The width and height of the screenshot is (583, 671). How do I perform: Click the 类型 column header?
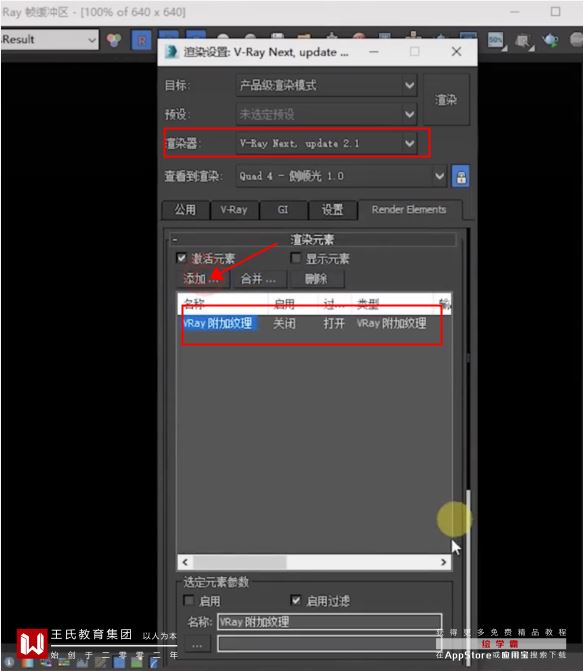pos(392,304)
